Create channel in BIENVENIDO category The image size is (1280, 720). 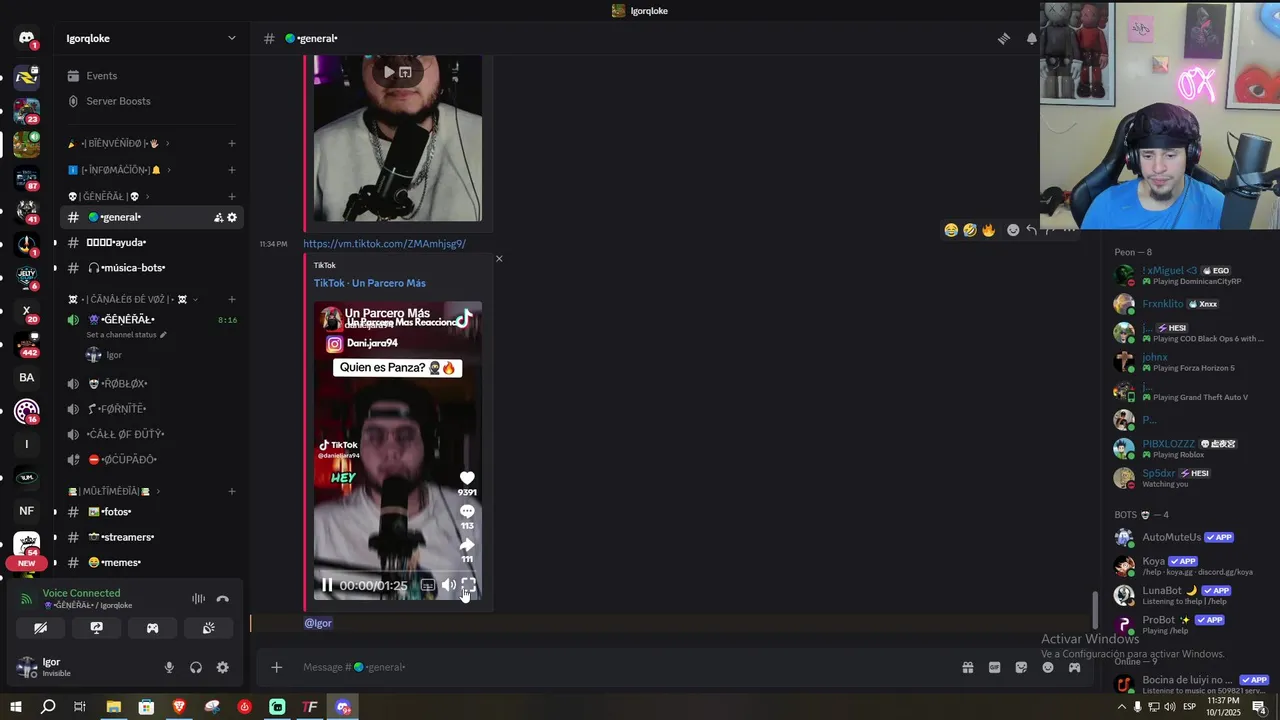click(232, 144)
